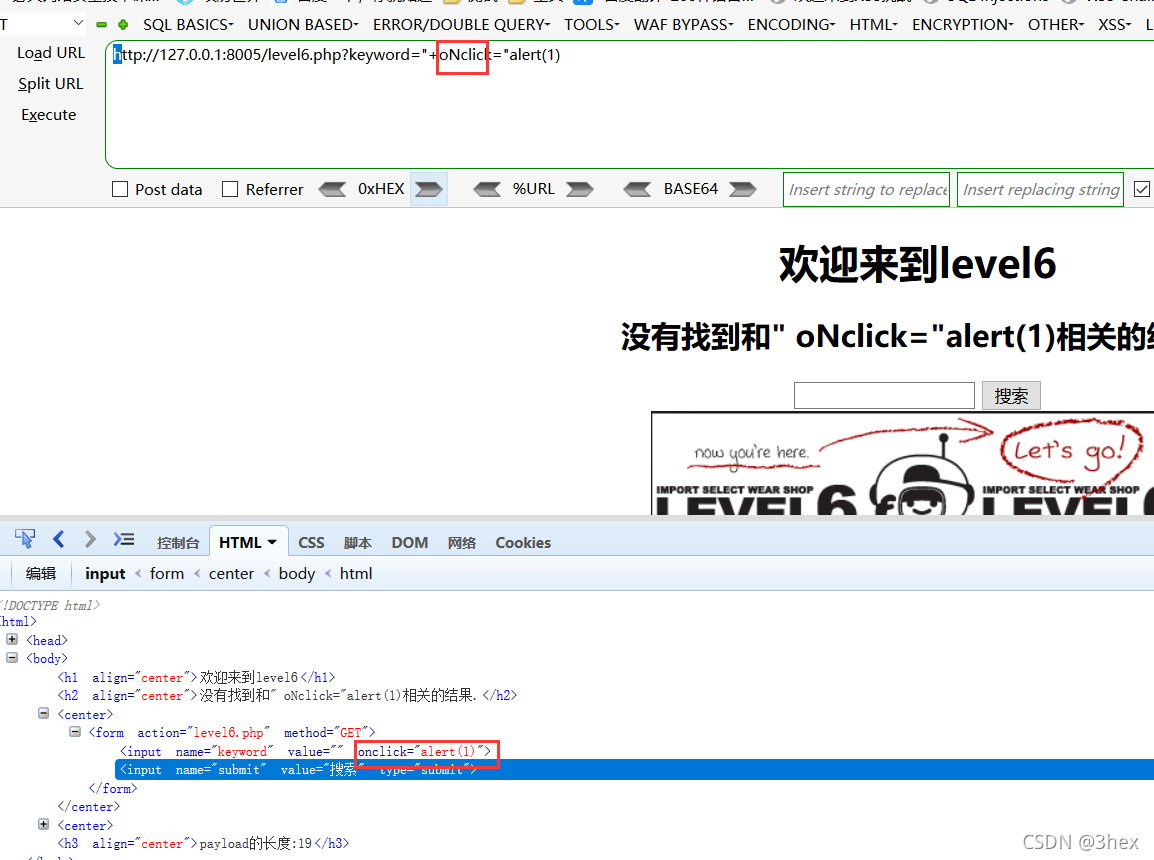
Task: Click the right arrow beside BASE64
Action: [743, 189]
